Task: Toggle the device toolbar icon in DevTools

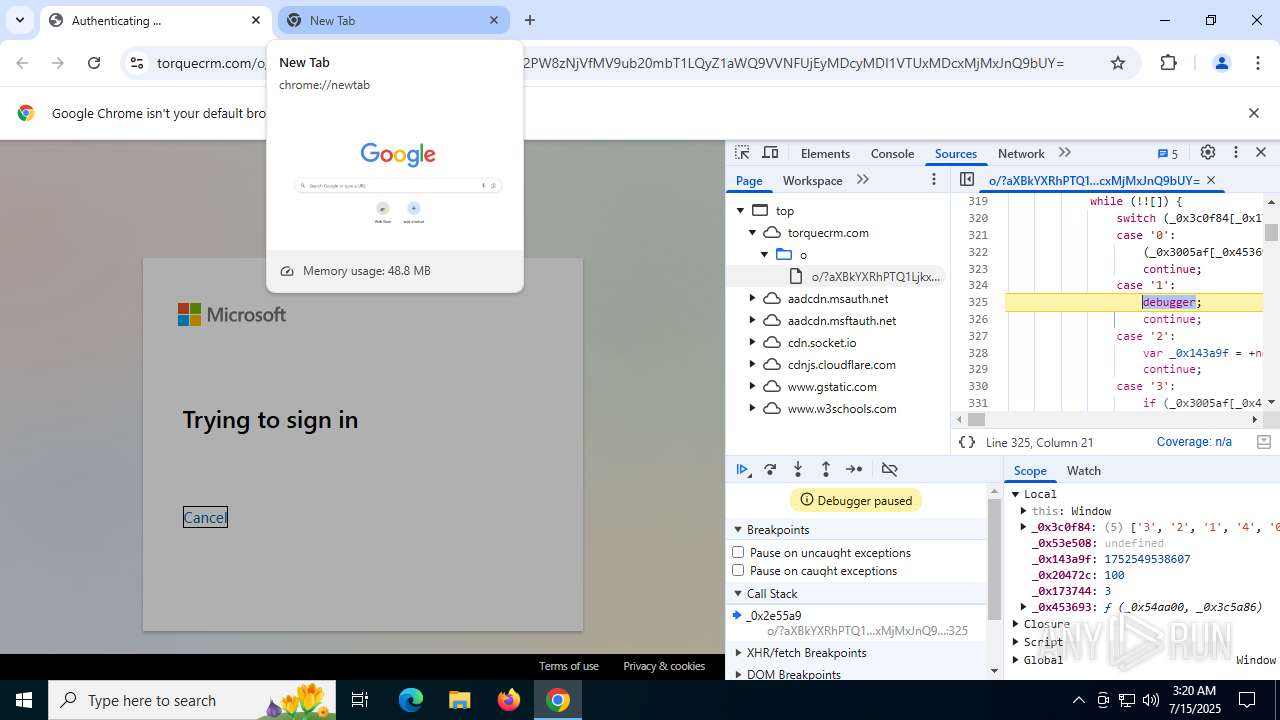Action: (770, 153)
